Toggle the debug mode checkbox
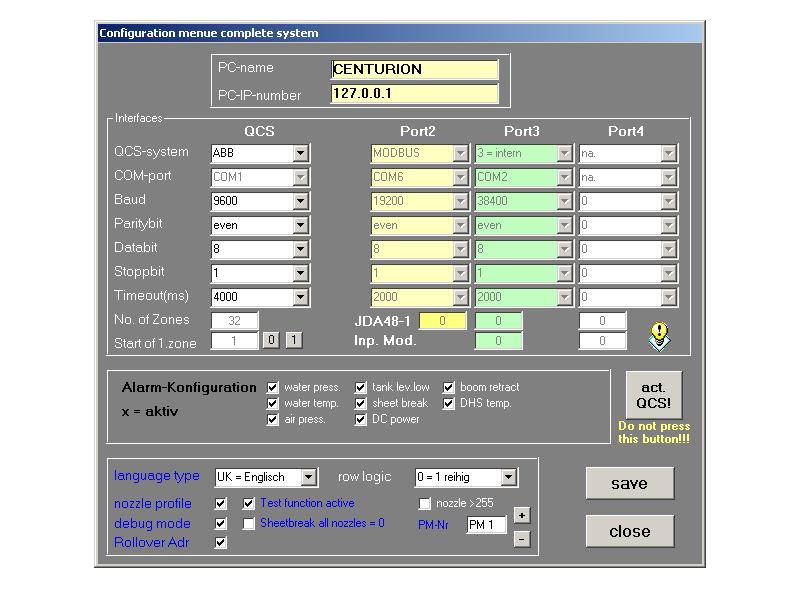Screen dimensions: 802x600 221,523
